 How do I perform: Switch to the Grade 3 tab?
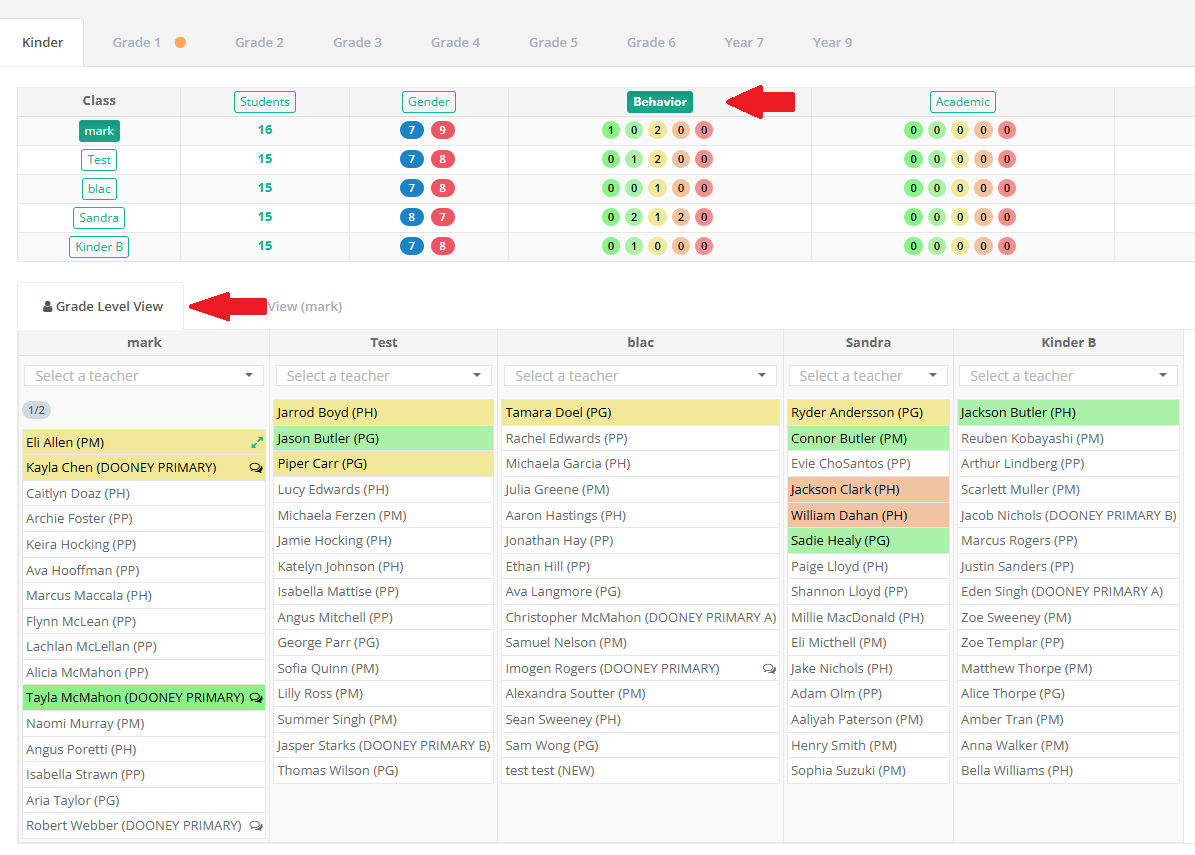[357, 43]
